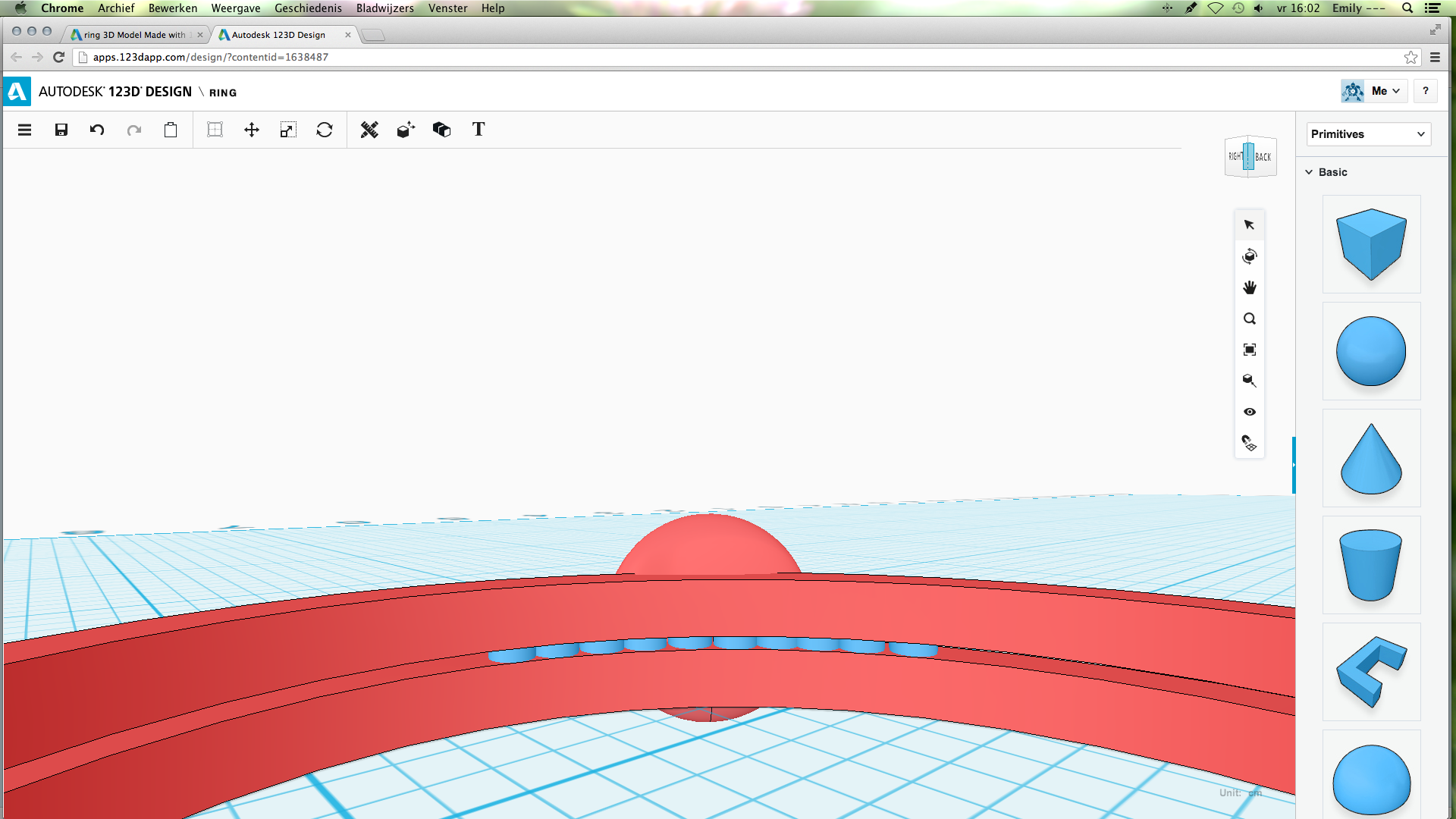Click the Undo button

pyautogui.click(x=97, y=130)
